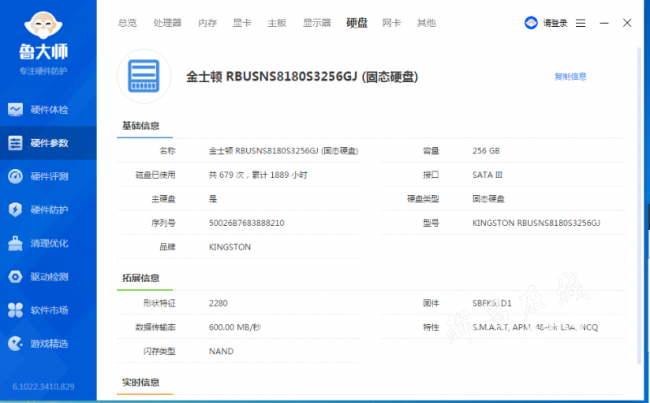
Task: Switch to the 其他 tab
Action: click(426, 23)
